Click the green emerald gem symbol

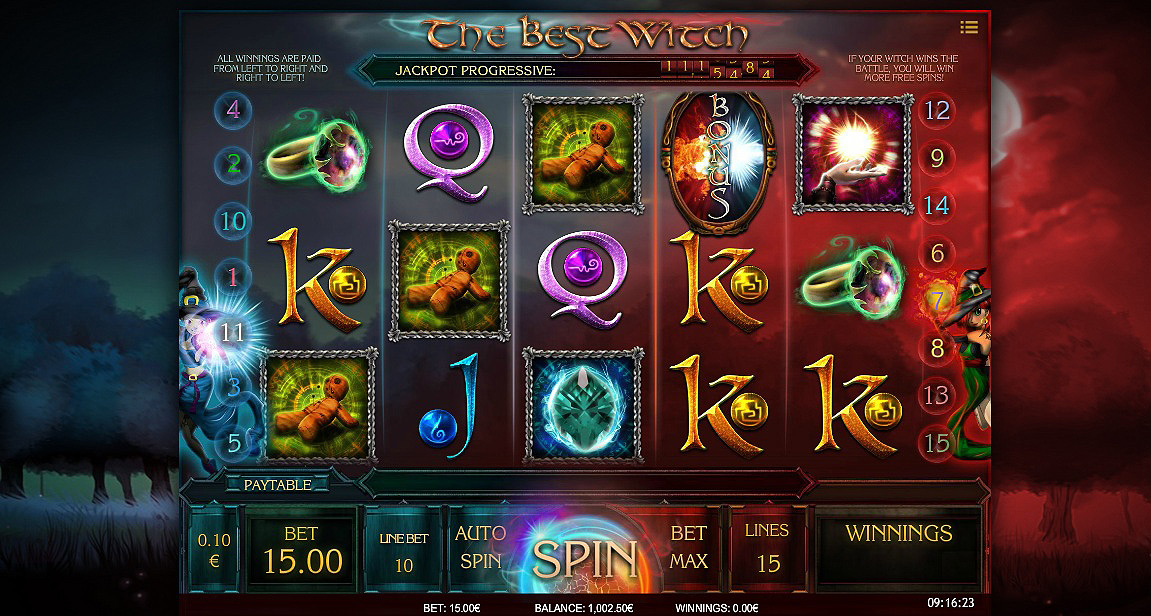582,406
